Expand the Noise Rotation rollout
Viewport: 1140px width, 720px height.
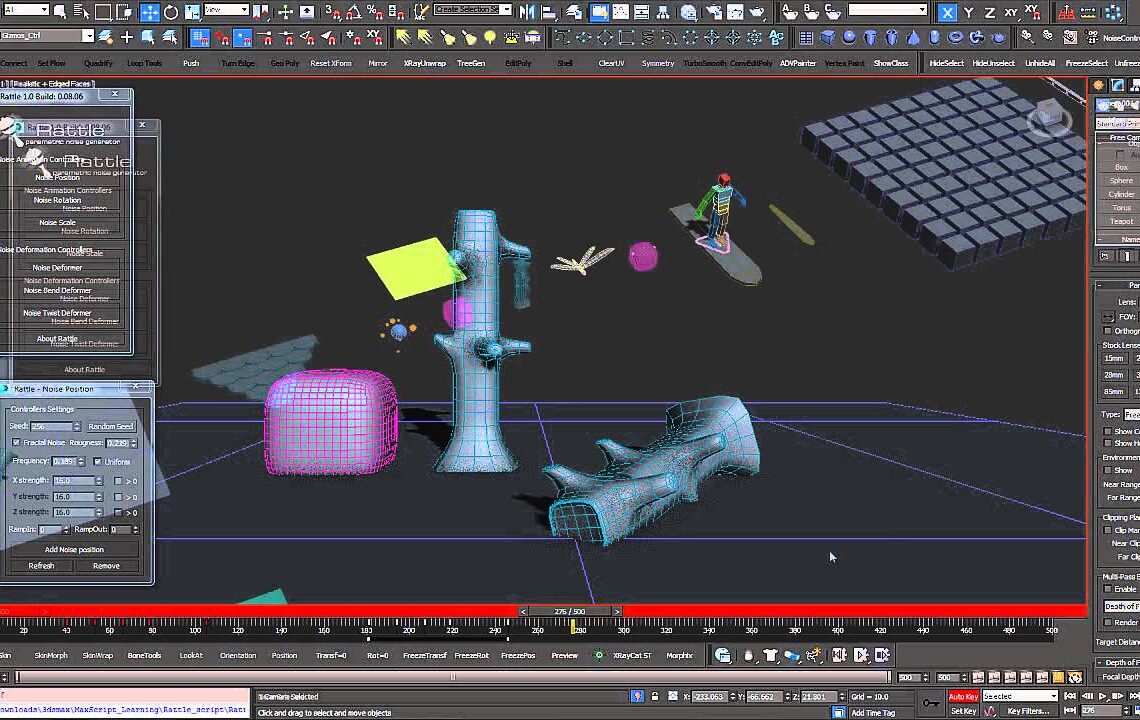click(x=57, y=200)
